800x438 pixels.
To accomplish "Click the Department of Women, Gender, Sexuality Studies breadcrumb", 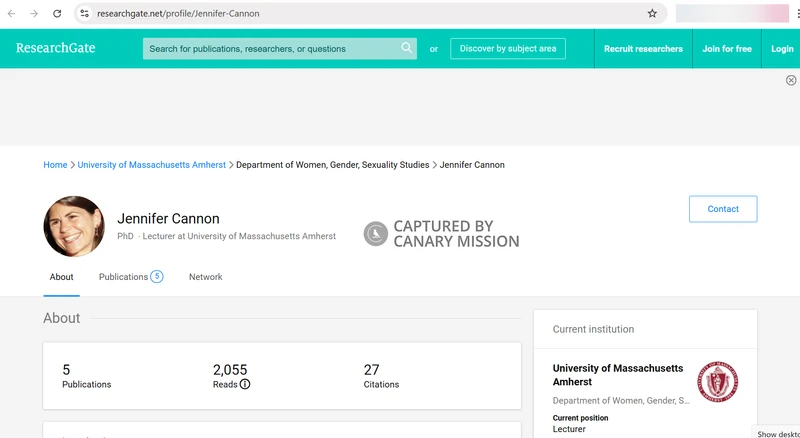I will 333,165.
